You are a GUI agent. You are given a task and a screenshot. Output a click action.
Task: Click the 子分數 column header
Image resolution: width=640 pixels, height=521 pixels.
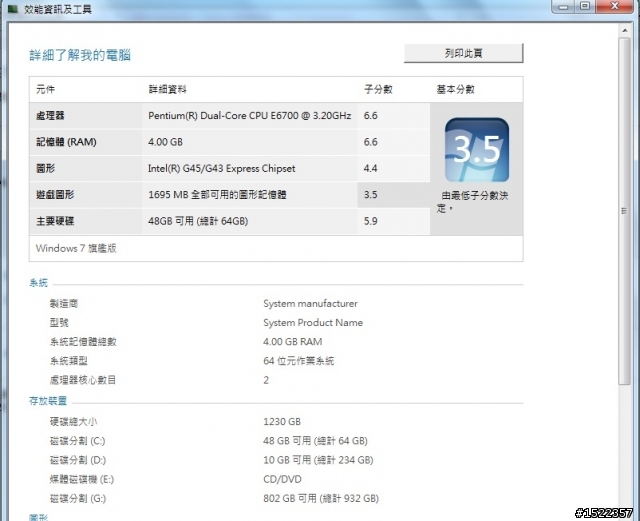pyautogui.click(x=378, y=89)
